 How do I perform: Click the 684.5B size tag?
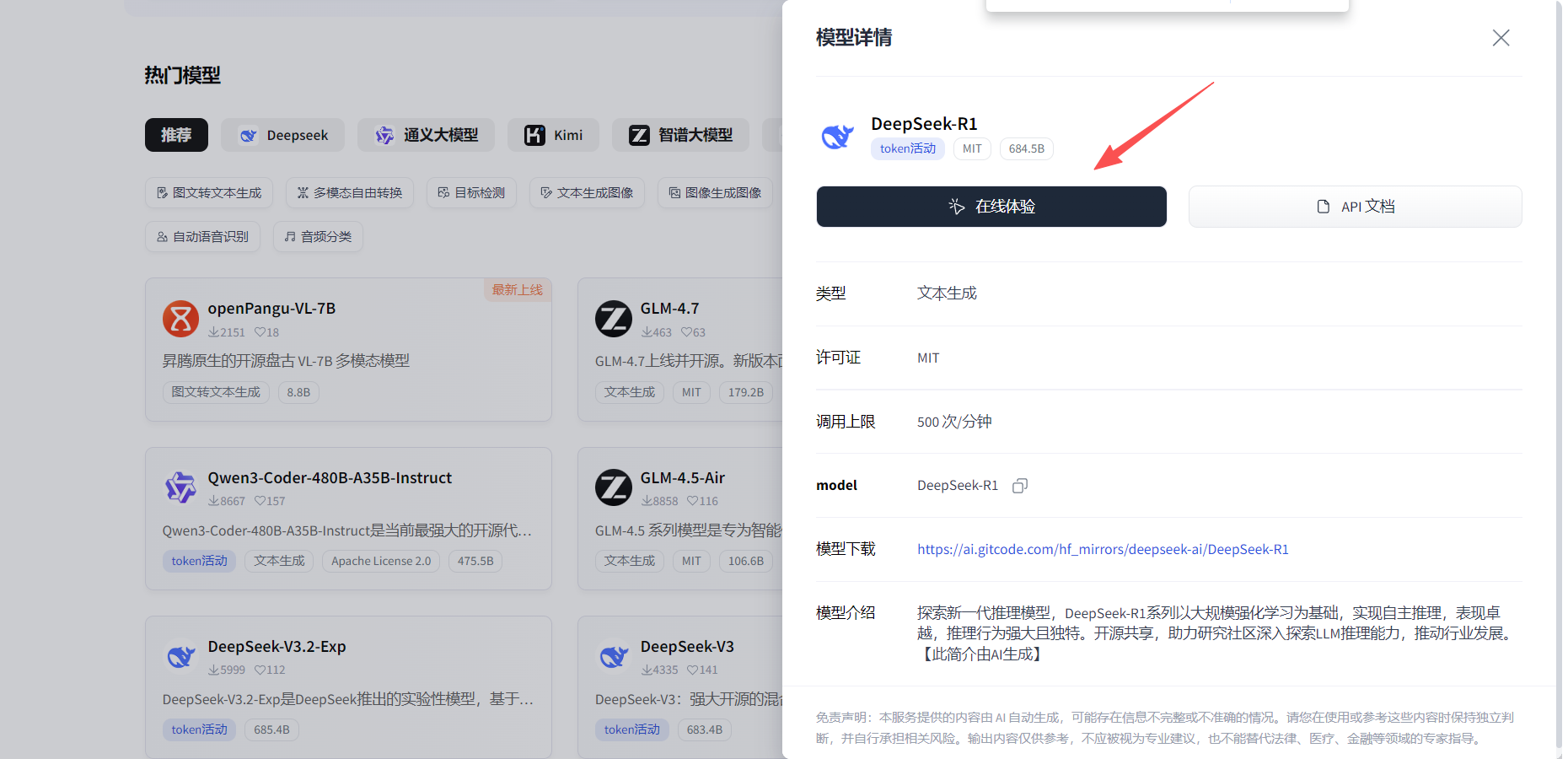(x=1026, y=148)
